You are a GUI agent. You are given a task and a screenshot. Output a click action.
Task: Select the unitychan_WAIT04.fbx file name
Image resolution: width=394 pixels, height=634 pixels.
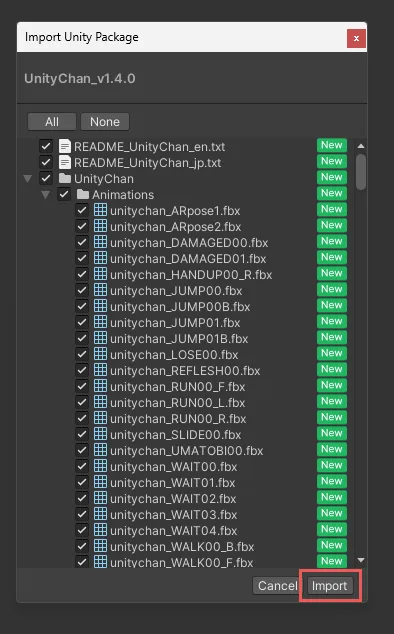click(x=174, y=530)
